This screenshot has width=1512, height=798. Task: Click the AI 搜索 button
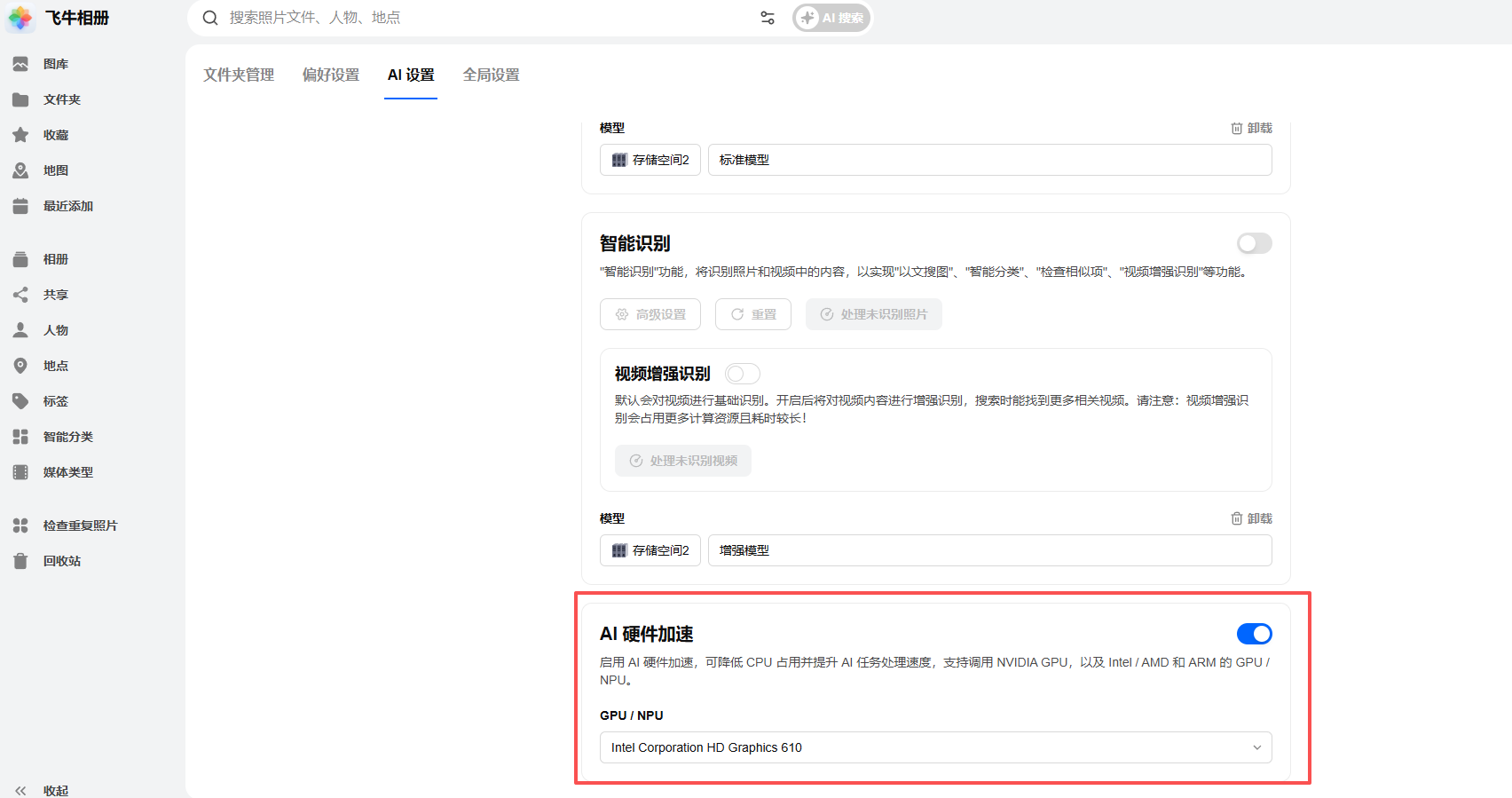click(831, 18)
